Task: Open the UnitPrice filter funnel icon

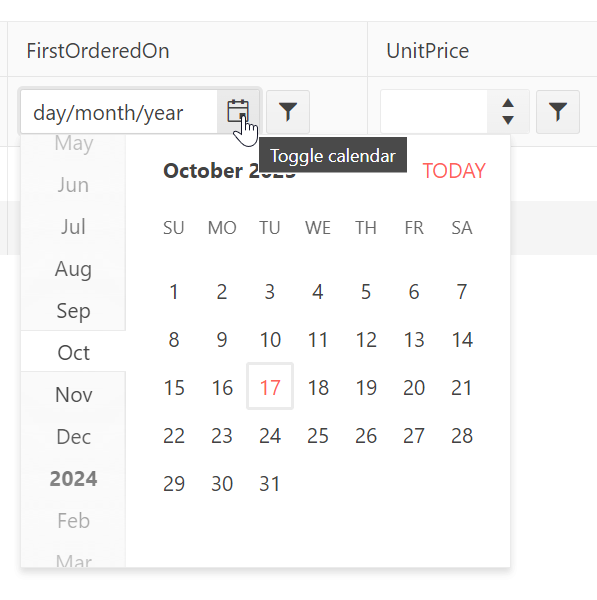Action: [x=558, y=112]
